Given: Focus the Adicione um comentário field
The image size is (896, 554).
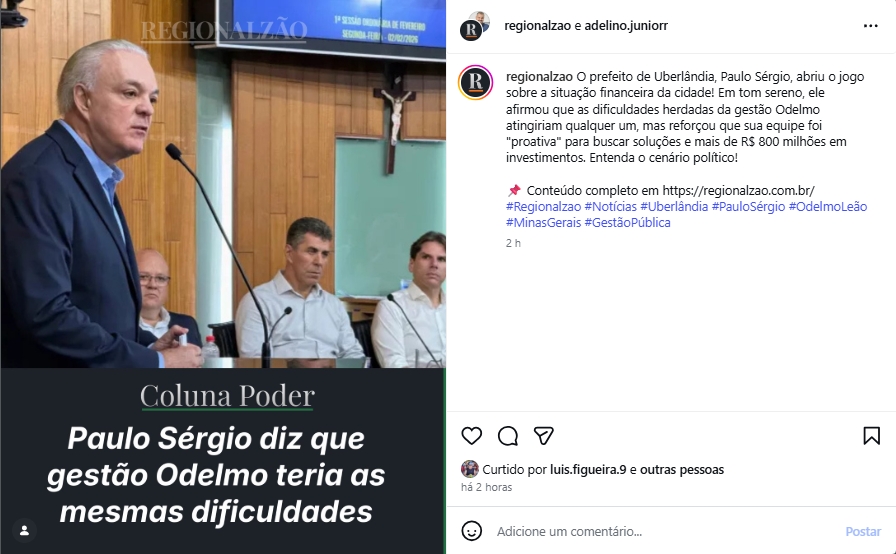Looking at the screenshot, I should coord(663,531).
